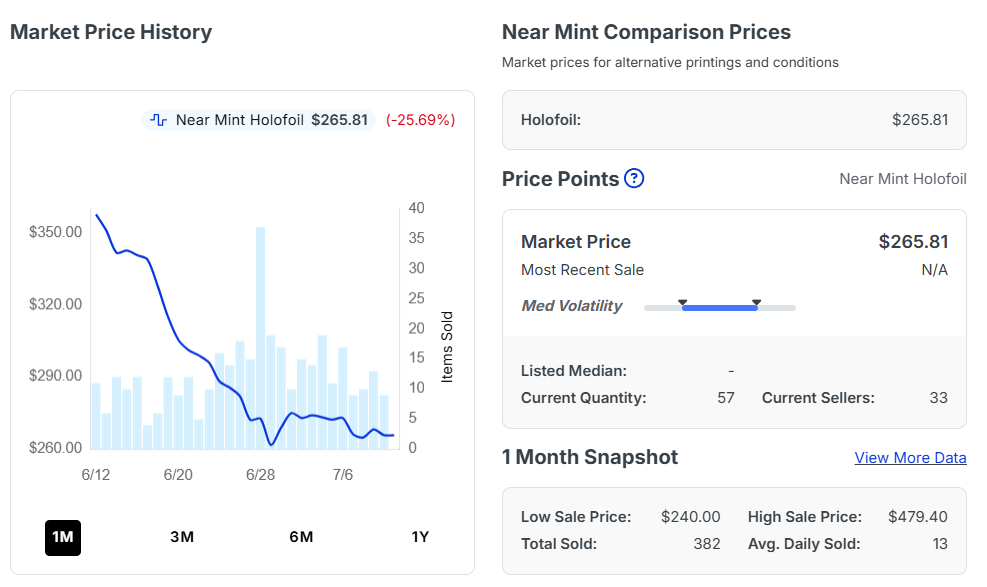The width and height of the screenshot is (987, 587).
Task: Click the Holofoil comparison price row
Action: (734, 120)
